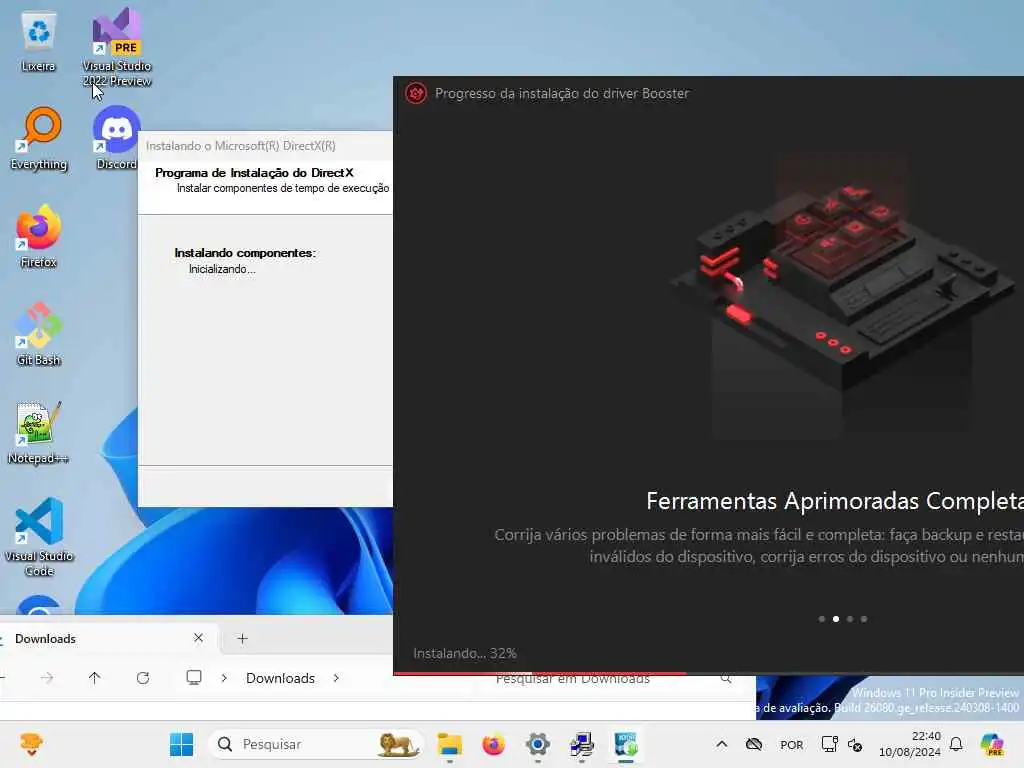This screenshot has width=1024, height=768.
Task: Show hidden system tray icons
Action: 722,744
